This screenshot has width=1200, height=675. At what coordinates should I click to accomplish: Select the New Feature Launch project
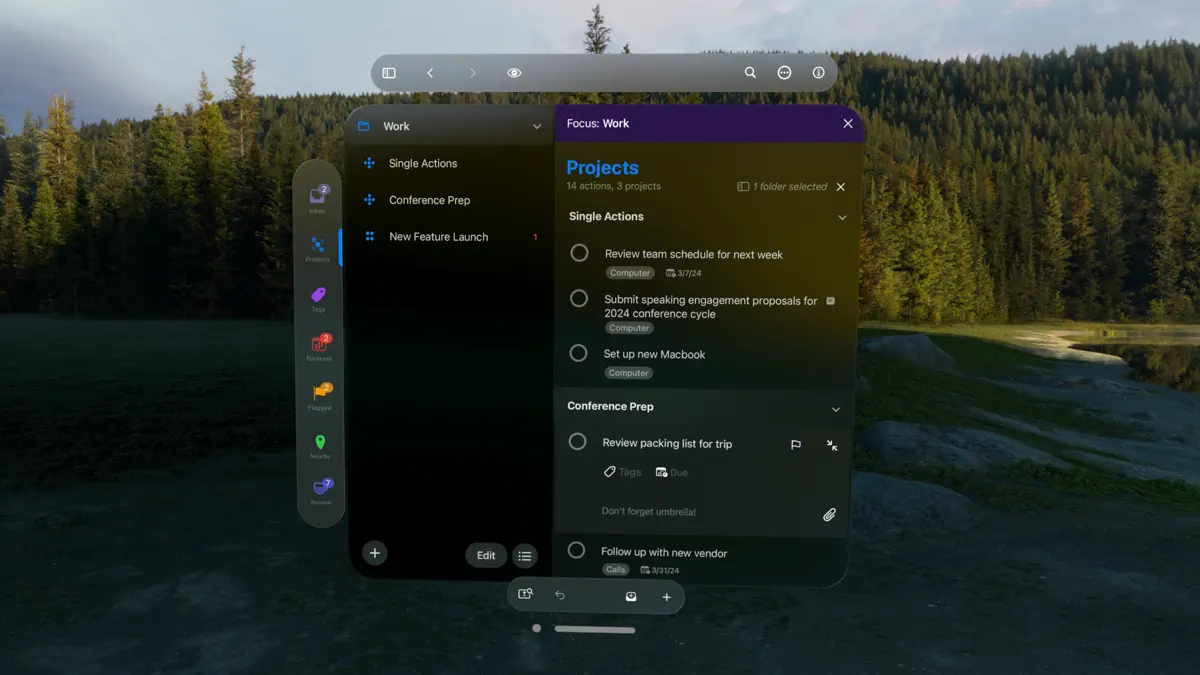pyautogui.click(x=437, y=236)
